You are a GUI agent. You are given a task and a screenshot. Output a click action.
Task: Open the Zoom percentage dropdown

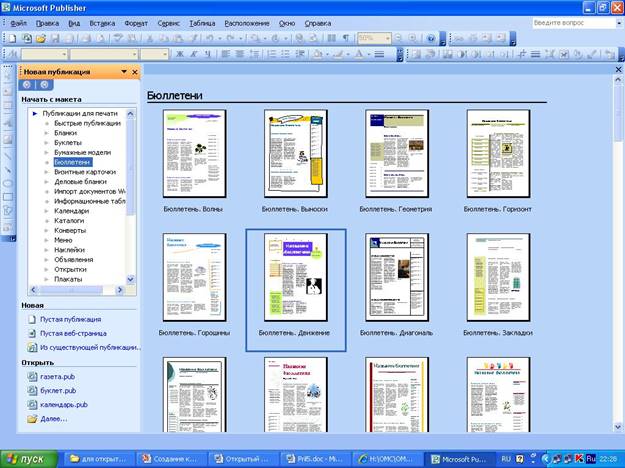click(387, 38)
